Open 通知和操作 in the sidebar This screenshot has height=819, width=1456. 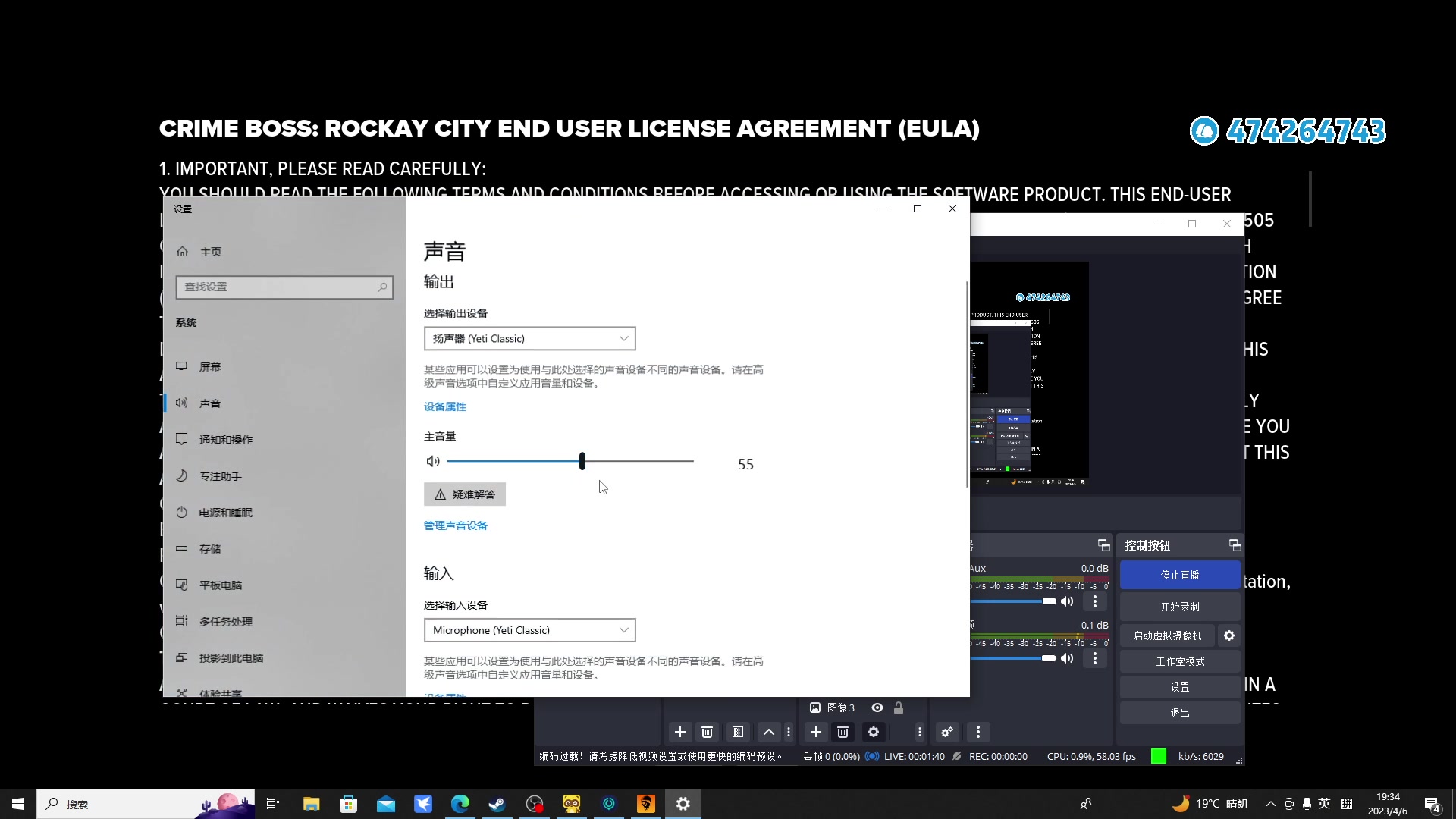(284, 440)
